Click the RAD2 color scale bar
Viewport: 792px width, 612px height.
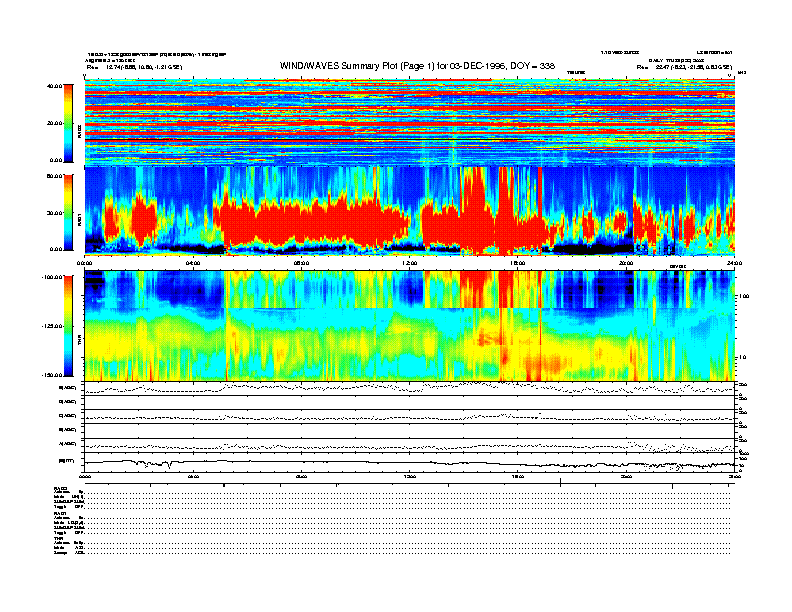68,123
